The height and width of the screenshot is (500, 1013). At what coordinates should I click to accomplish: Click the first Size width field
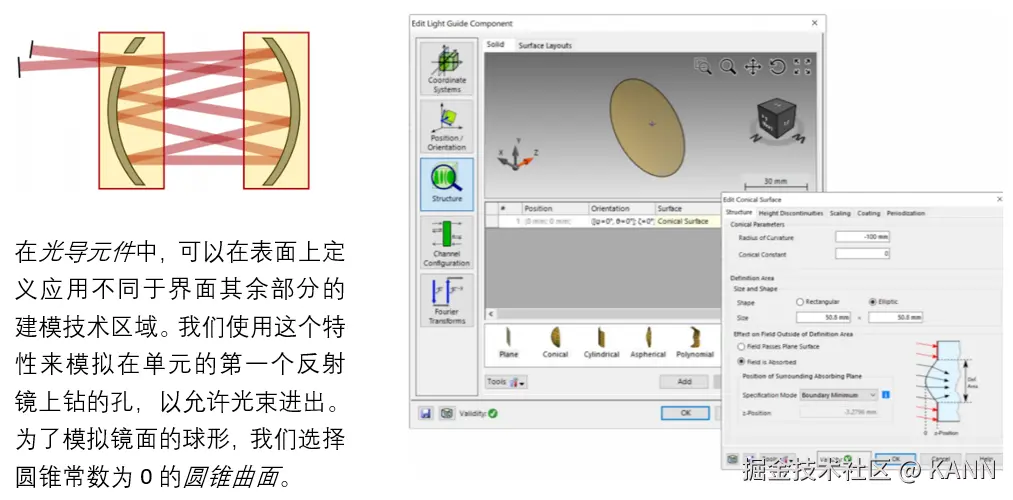point(824,317)
